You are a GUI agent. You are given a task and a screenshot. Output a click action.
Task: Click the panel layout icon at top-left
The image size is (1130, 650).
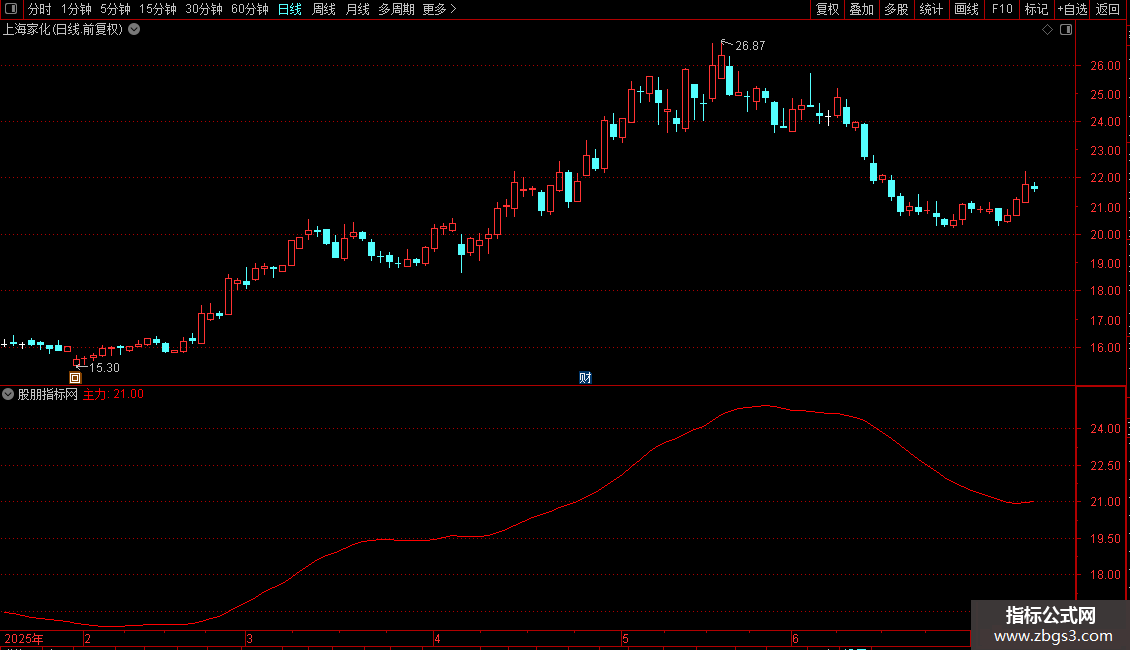pos(12,9)
